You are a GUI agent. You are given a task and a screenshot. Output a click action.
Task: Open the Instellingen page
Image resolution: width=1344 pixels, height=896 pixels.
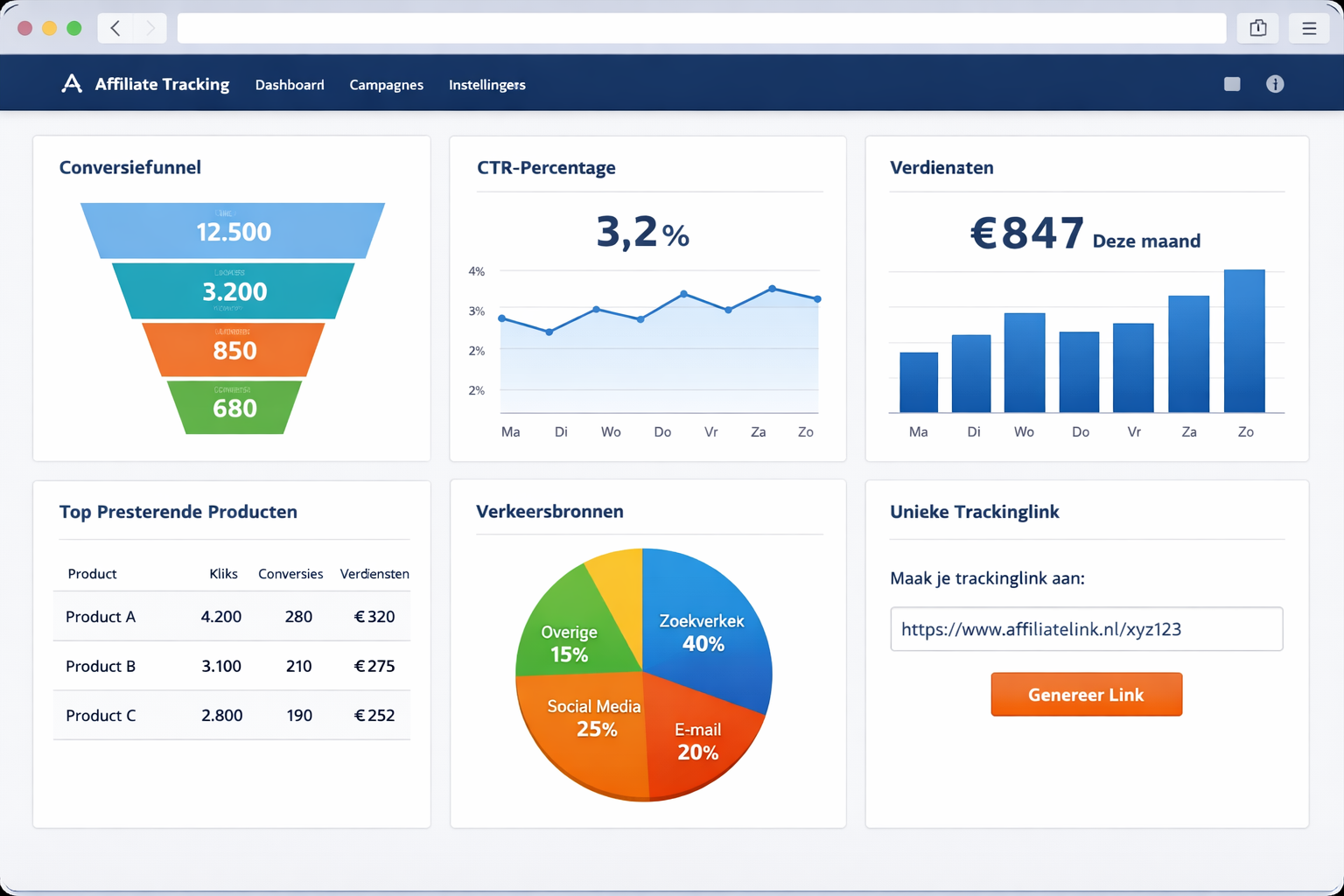coord(486,84)
